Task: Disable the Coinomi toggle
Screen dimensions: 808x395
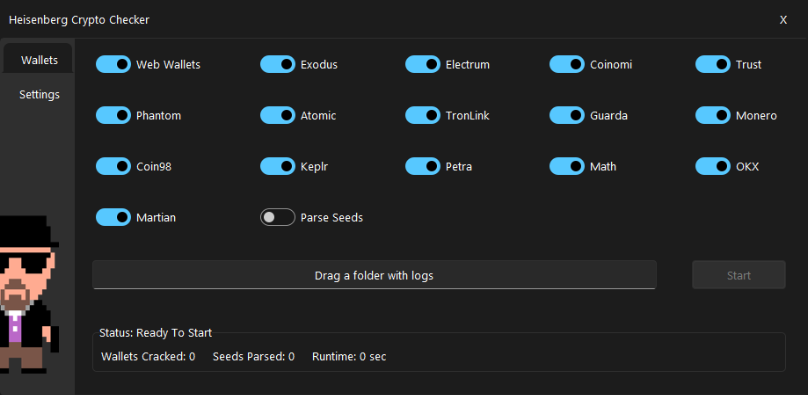Action: point(567,64)
